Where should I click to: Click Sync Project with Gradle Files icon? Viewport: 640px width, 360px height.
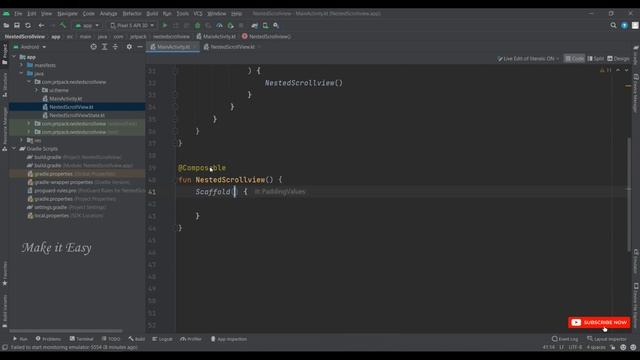[x=255, y=25]
